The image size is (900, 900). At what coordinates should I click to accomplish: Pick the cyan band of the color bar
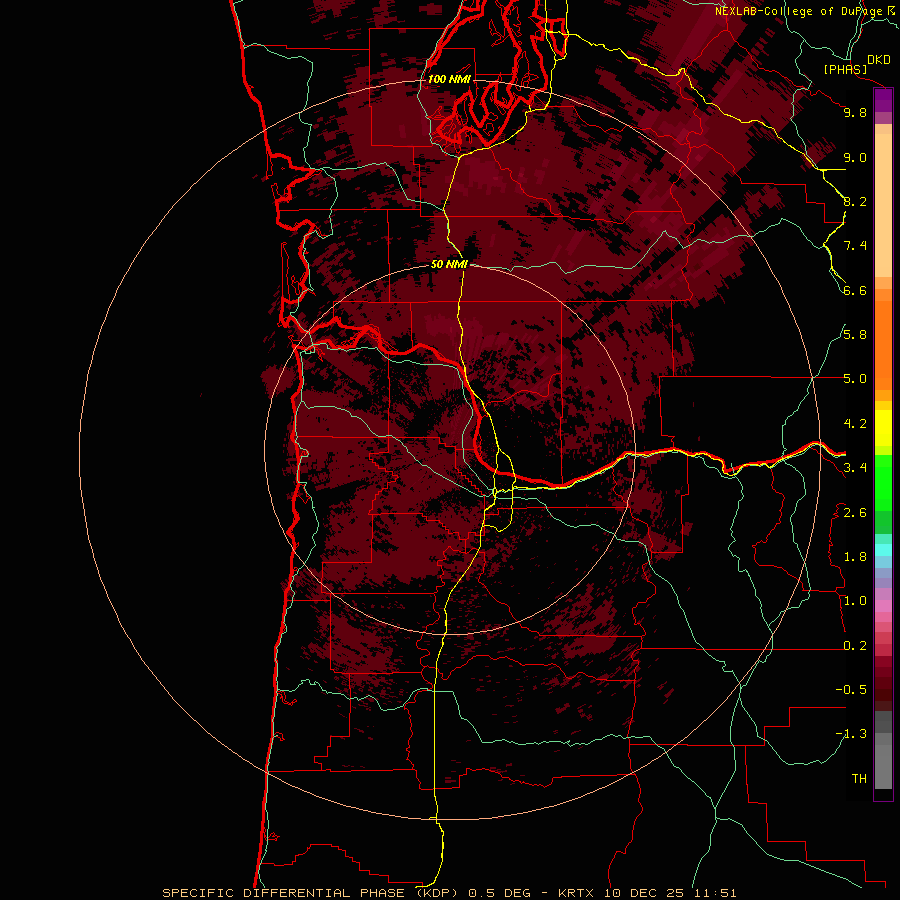pyautogui.click(x=883, y=550)
